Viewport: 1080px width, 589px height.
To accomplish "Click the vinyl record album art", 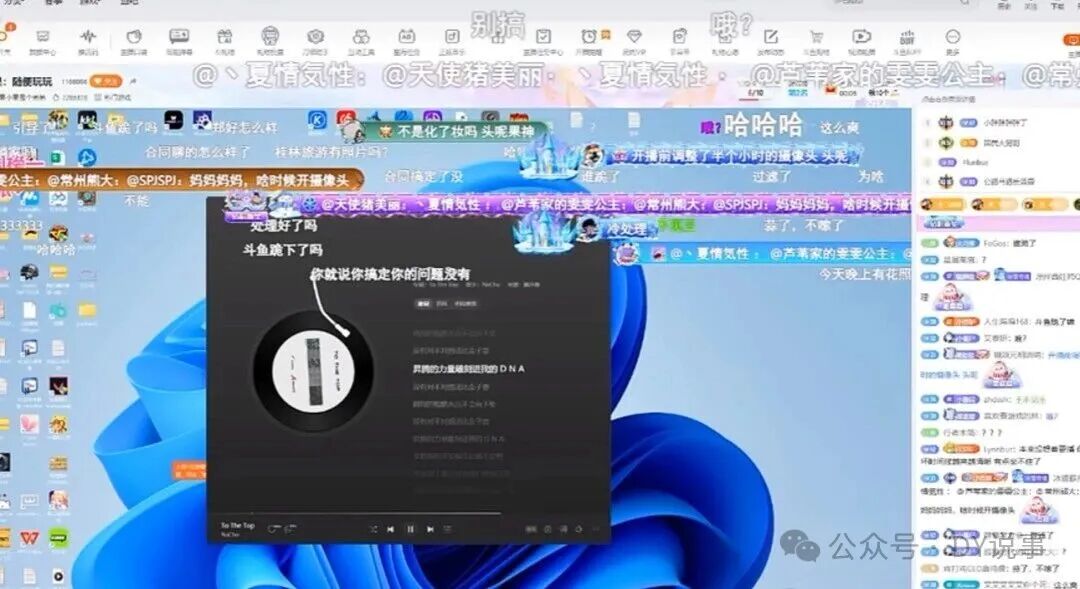I will coord(314,372).
